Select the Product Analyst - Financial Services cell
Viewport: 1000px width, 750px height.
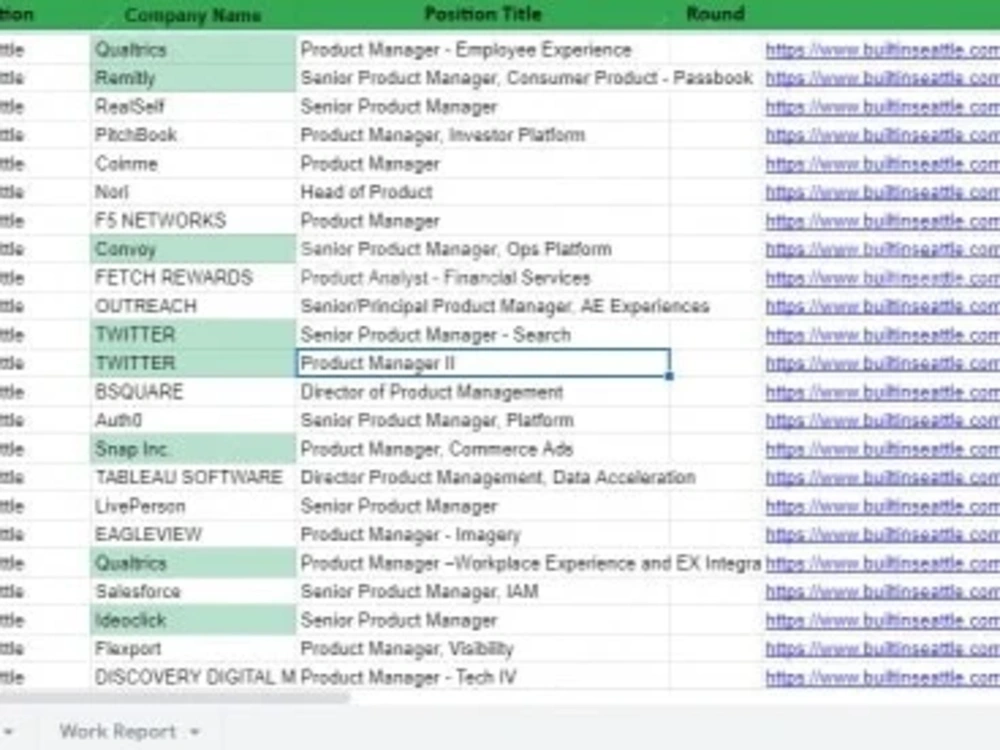coord(483,278)
